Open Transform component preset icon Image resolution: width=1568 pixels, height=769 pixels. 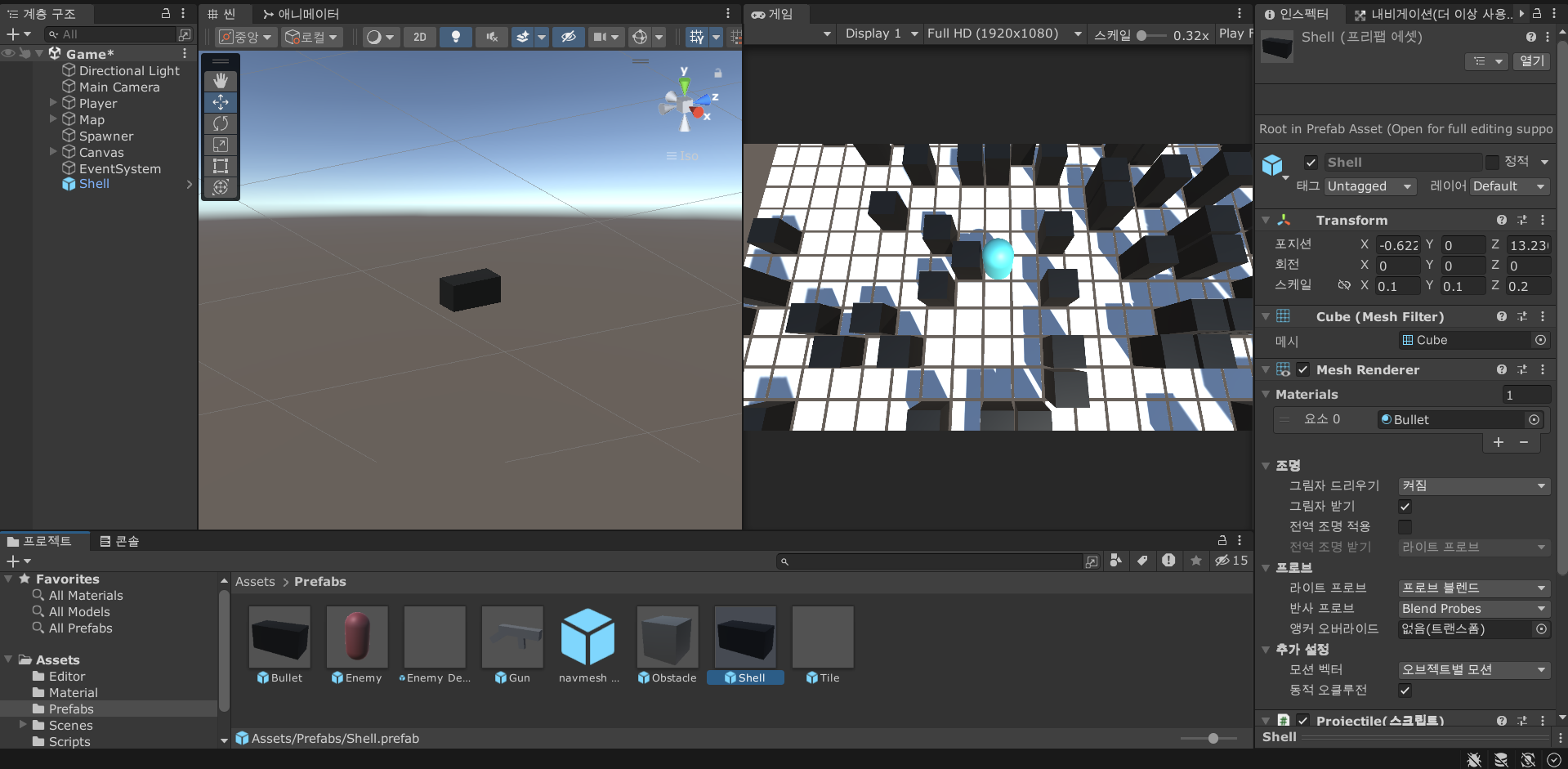1522,220
